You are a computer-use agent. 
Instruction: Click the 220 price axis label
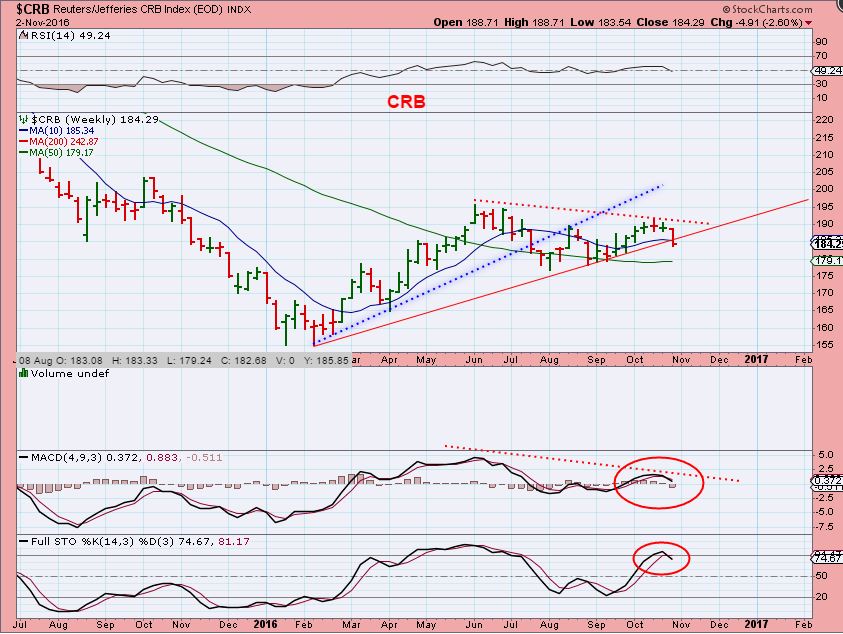click(824, 120)
